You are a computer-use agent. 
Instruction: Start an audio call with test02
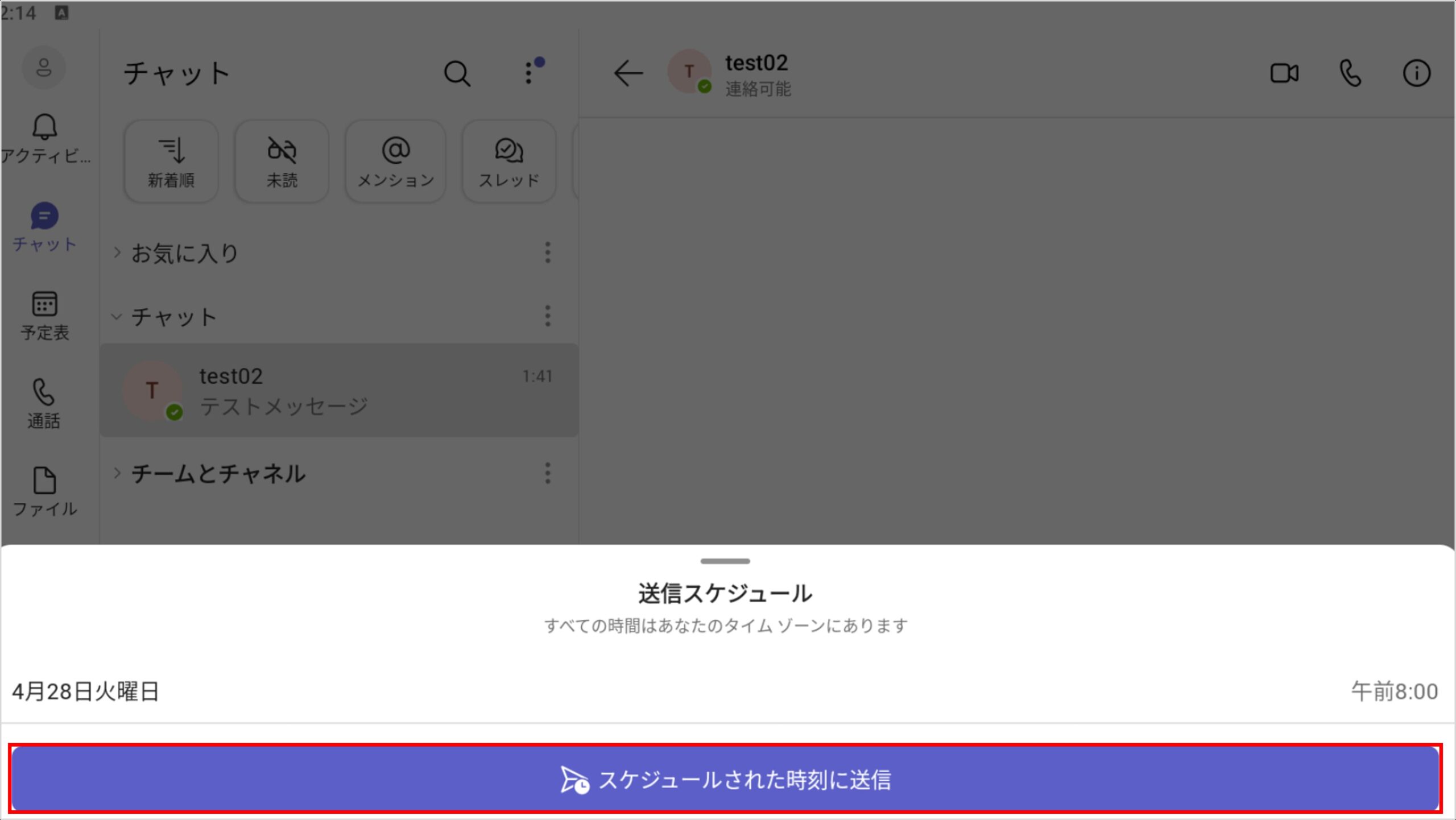click(x=1350, y=73)
